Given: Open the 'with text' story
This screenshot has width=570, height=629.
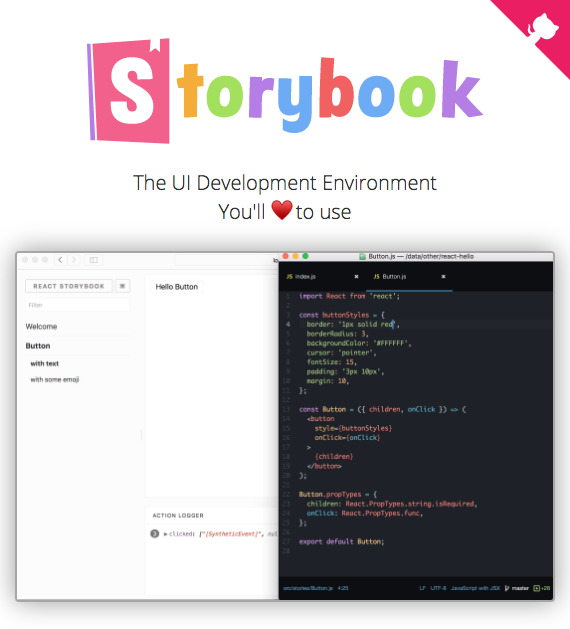Looking at the screenshot, I should tap(45, 363).
